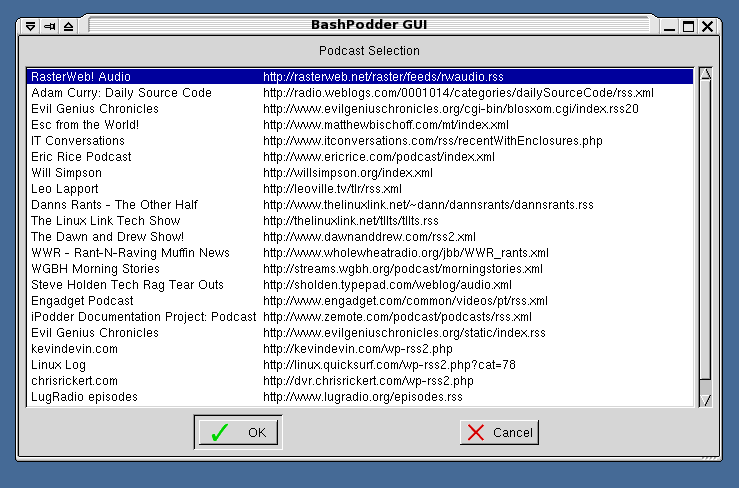Click the Cancel button
The height and width of the screenshot is (488, 739).
500,432
